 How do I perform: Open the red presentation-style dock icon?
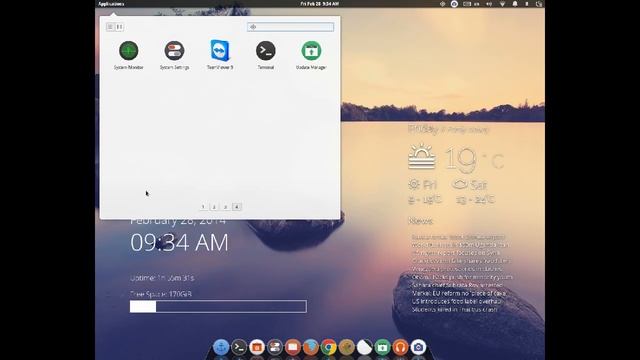click(x=293, y=347)
